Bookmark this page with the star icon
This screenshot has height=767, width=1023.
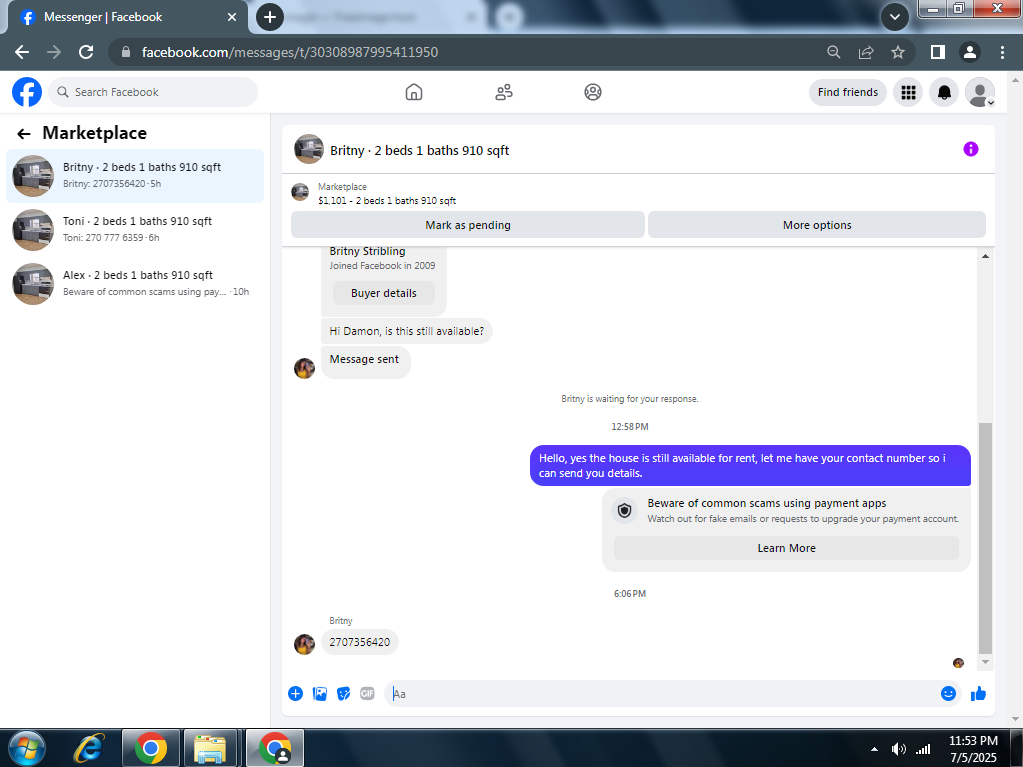tap(898, 52)
